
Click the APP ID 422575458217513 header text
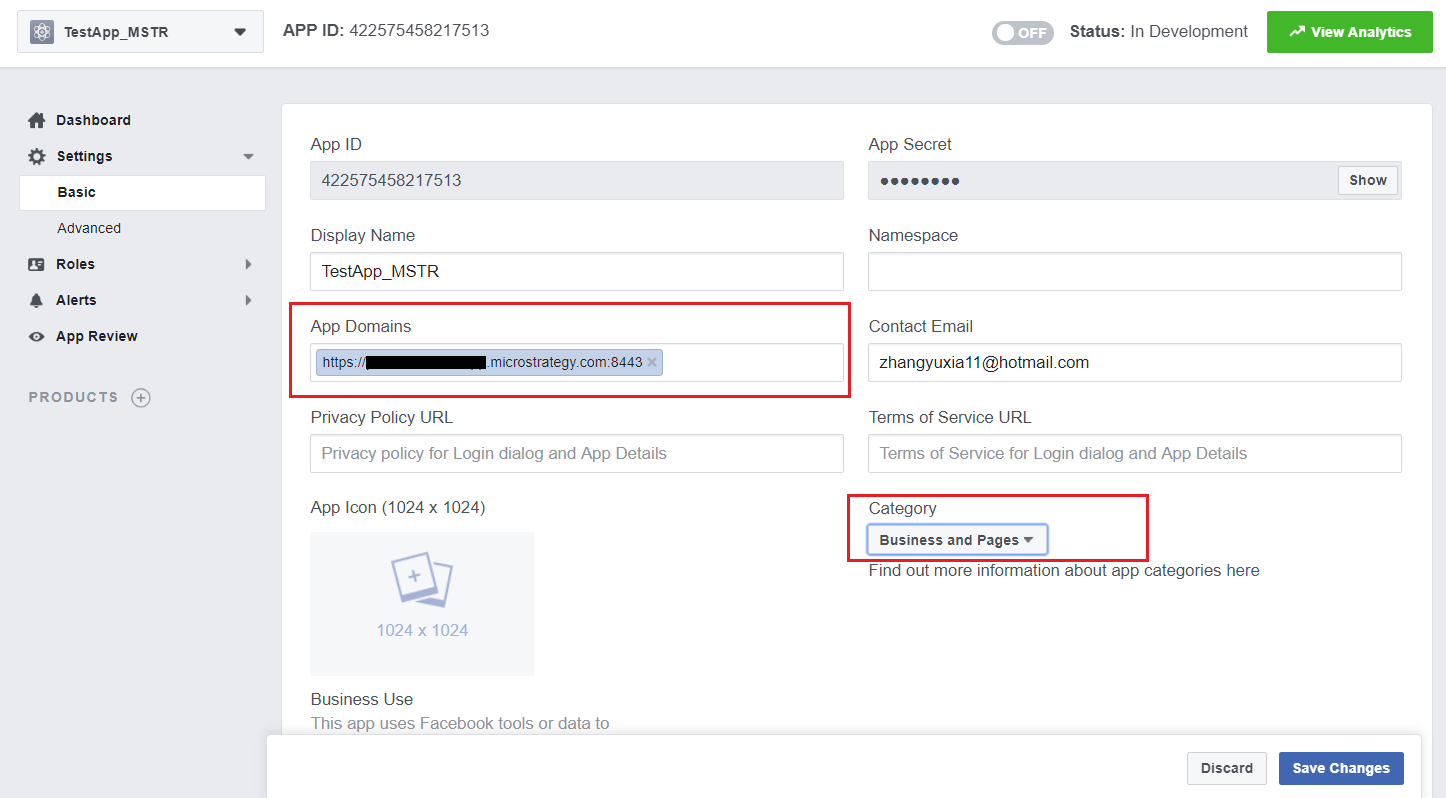point(386,30)
